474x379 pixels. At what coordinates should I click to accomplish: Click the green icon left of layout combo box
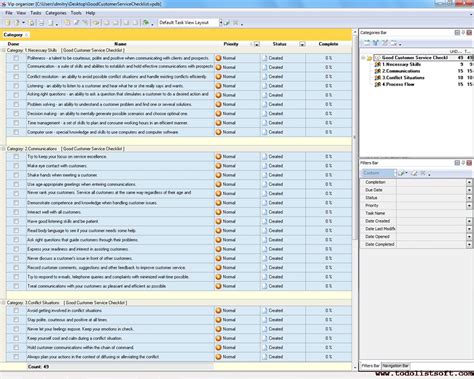click(x=146, y=23)
